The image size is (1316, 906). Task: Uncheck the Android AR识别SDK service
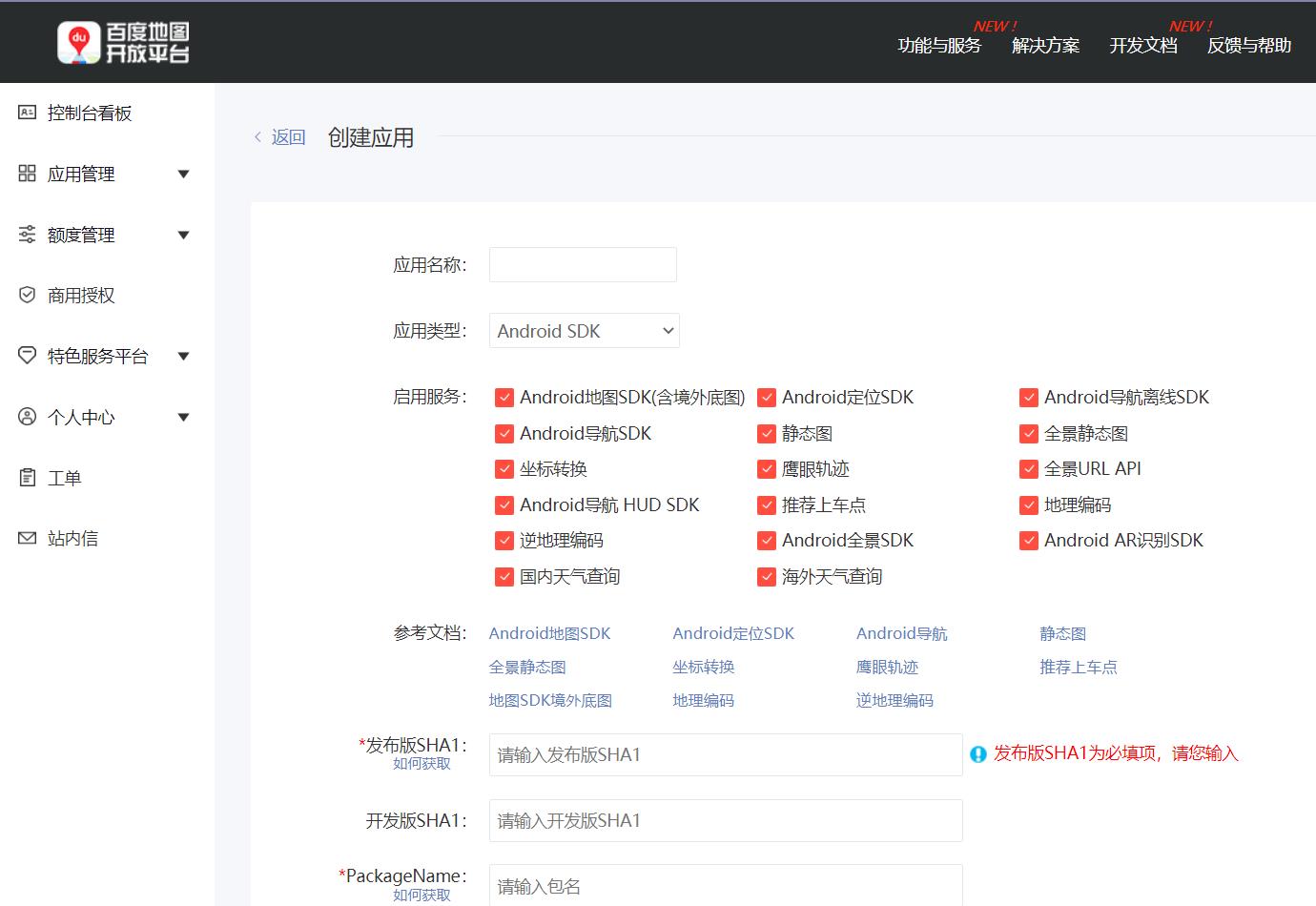coord(1029,541)
